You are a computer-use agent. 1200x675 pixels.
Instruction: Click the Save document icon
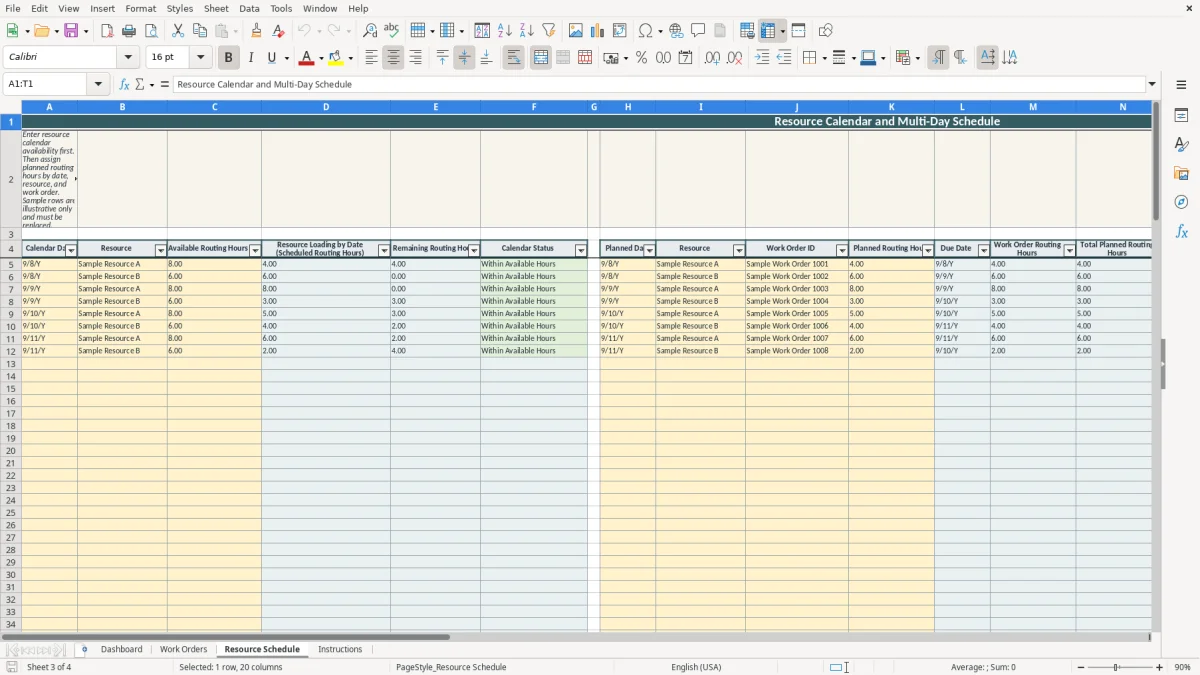(72, 31)
